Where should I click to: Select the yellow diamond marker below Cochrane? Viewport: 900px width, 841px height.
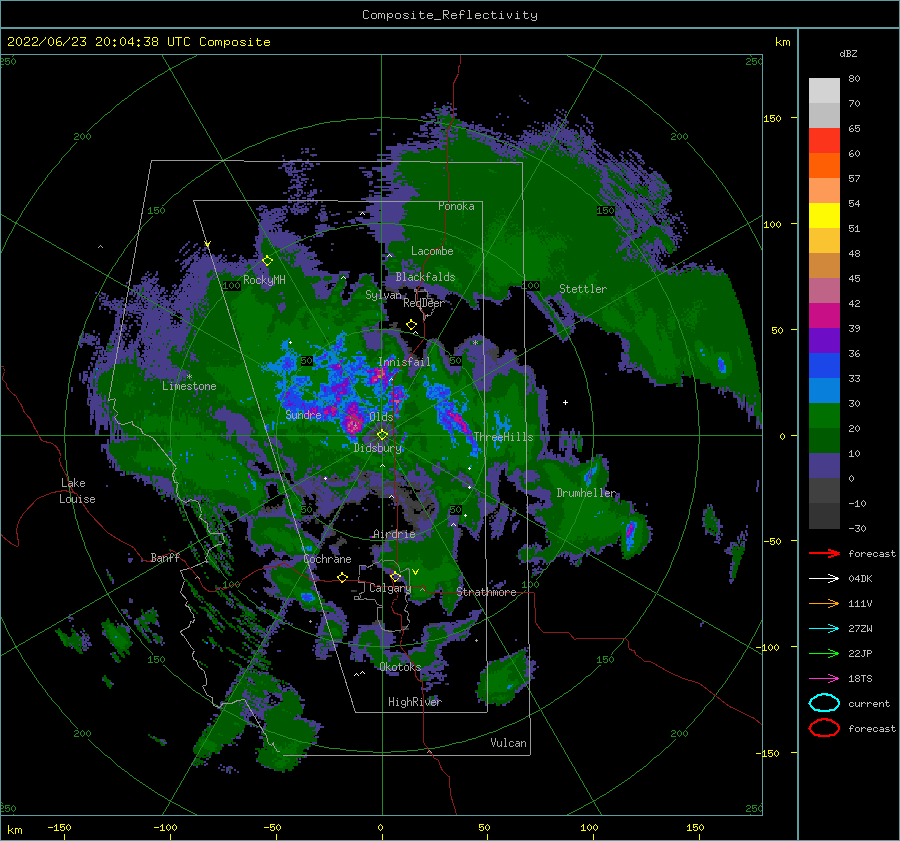[343, 577]
